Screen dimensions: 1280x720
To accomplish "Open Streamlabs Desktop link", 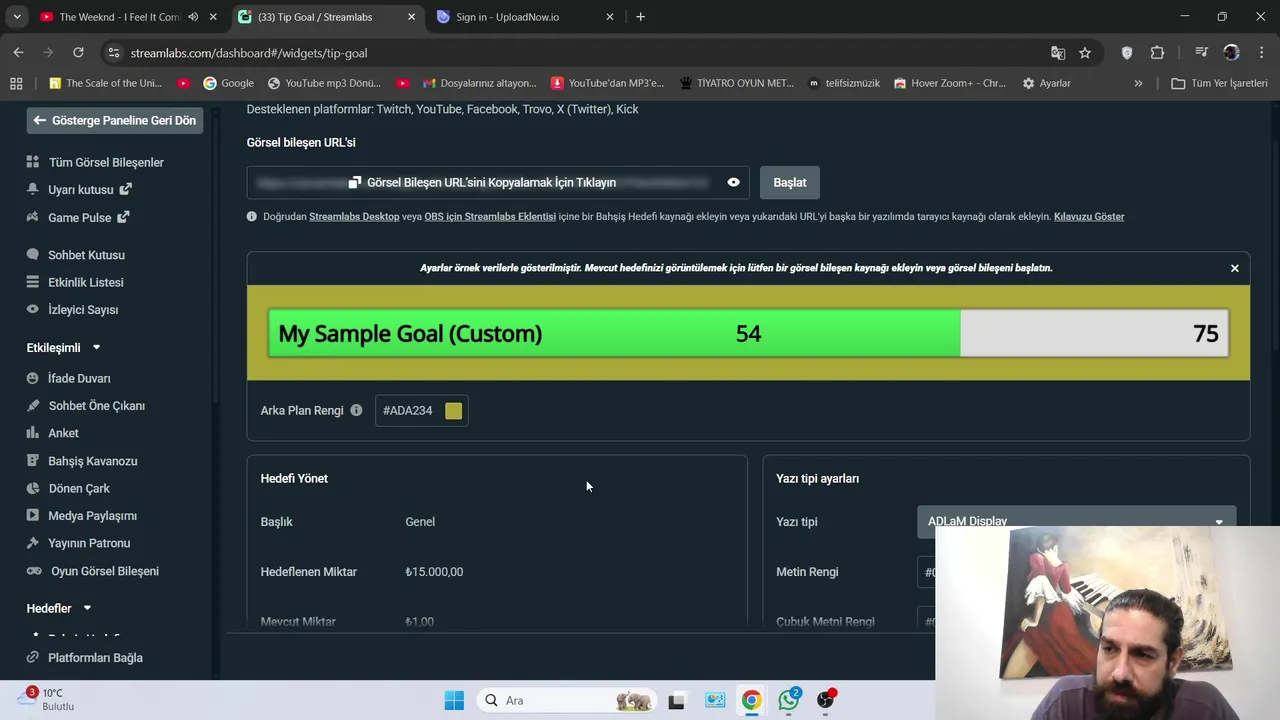I will tap(354, 216).
